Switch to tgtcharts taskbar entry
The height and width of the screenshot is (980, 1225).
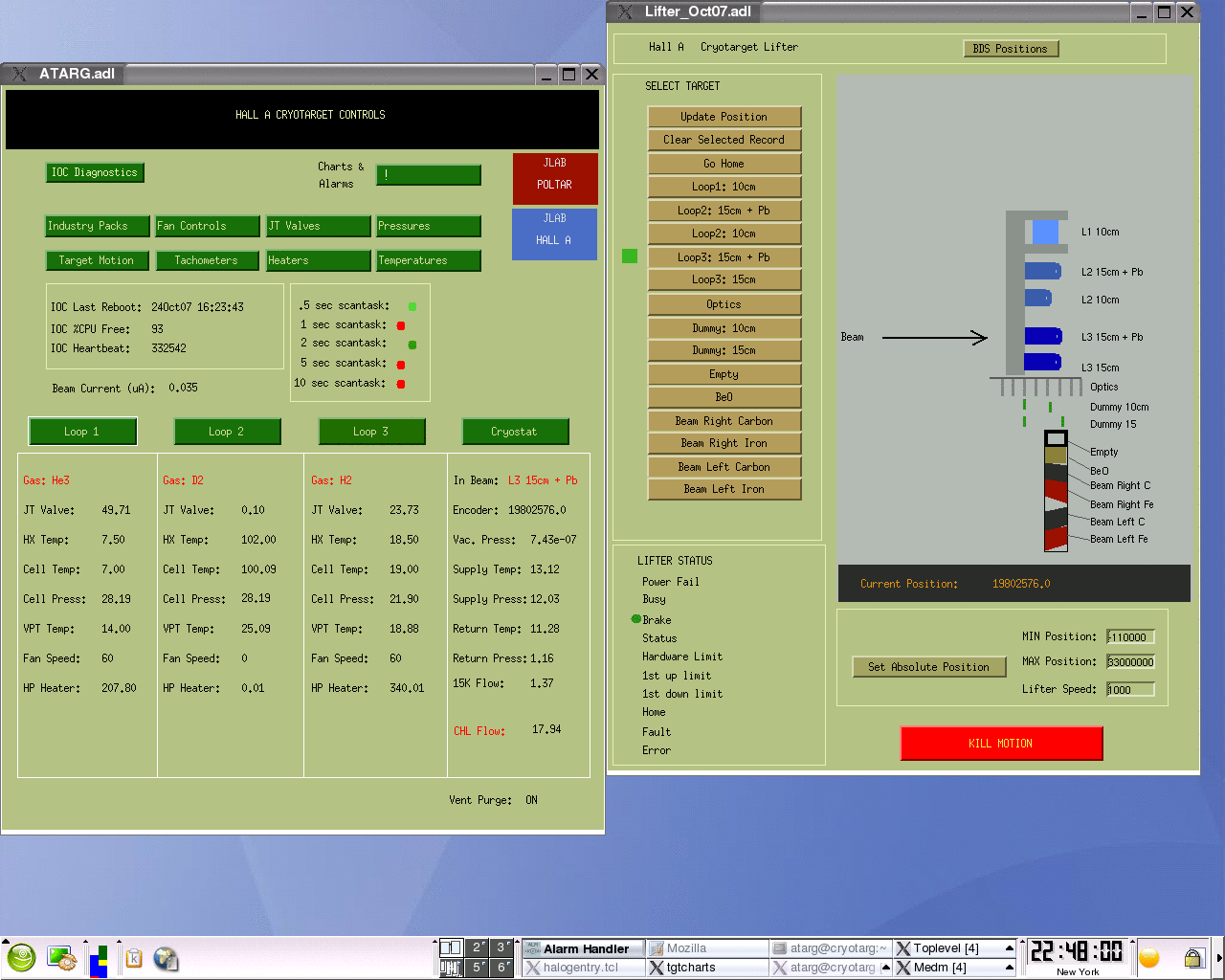[x=706, y=968]
